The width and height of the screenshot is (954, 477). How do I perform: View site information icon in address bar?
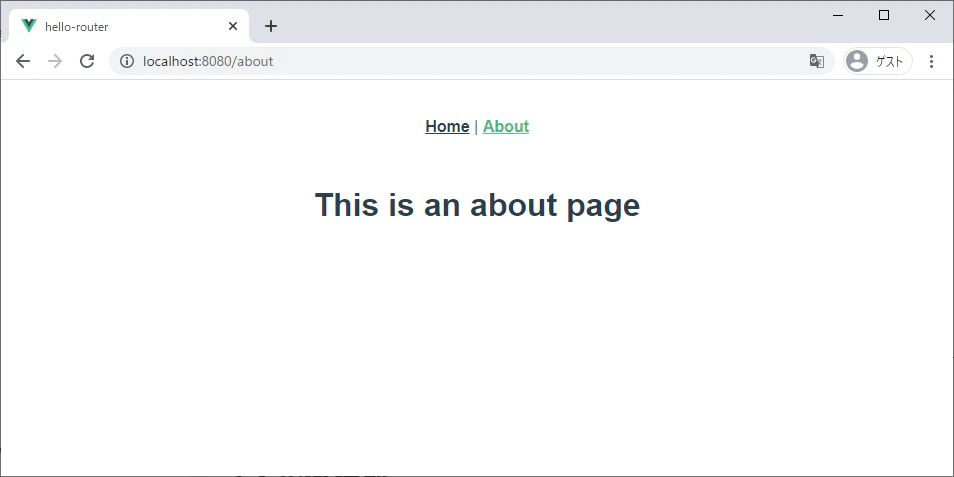pyautogui.click(x=127, y=61)
